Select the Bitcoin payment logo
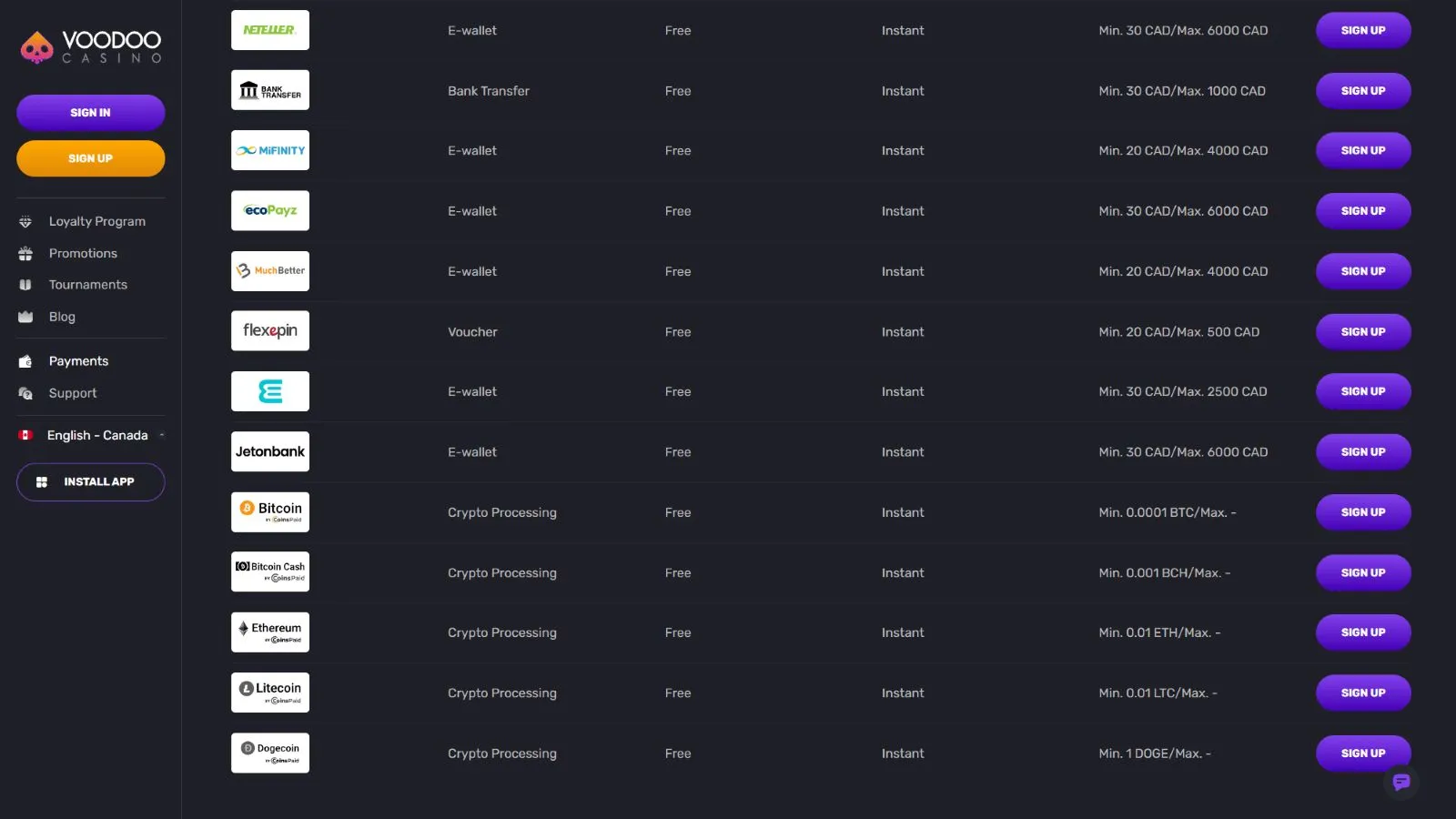This screenshot has height=819, width=1456. click(270, 512)
